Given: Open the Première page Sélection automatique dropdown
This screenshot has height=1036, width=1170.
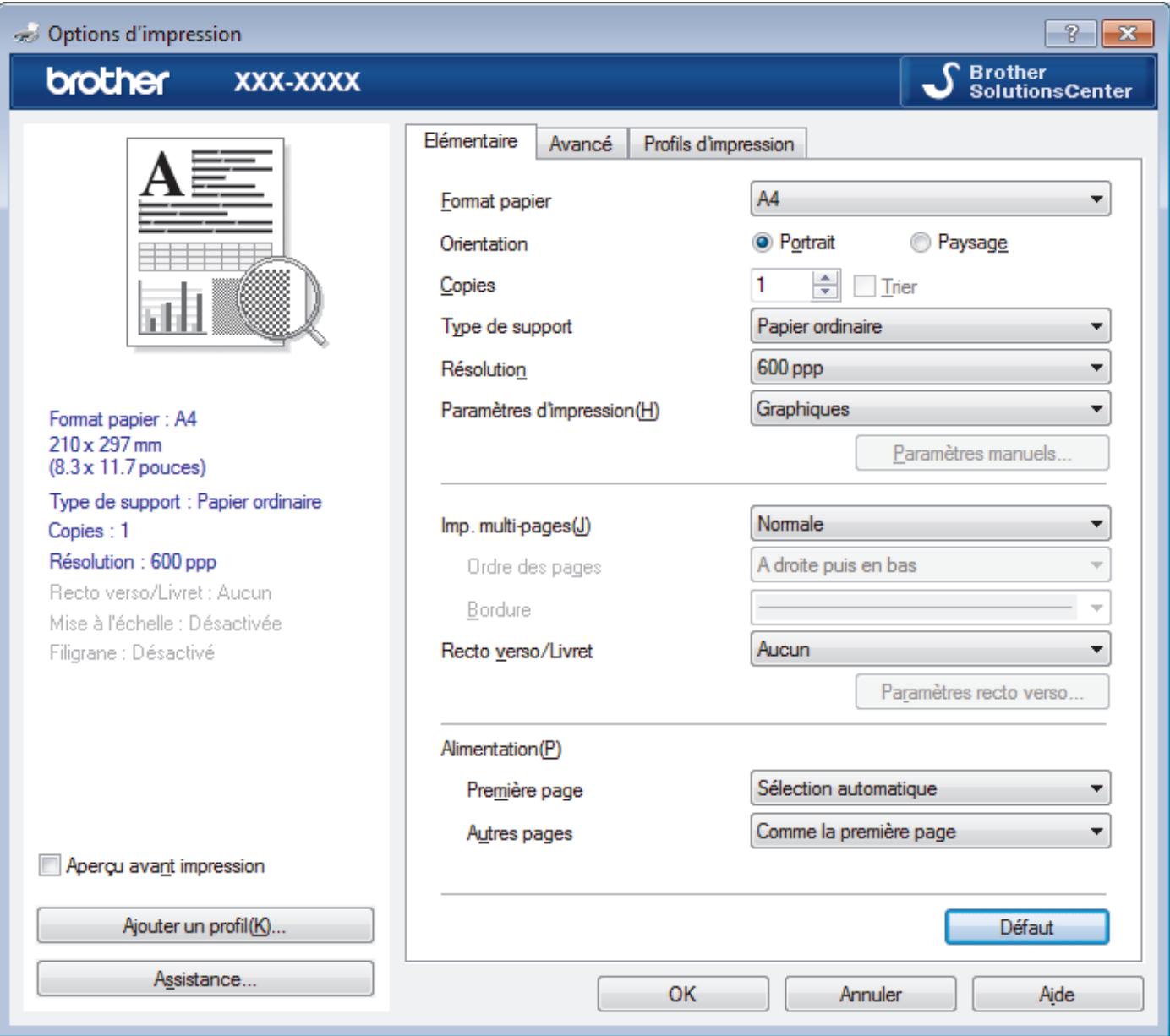Looking at the screenshot, I should click(930, 788).
